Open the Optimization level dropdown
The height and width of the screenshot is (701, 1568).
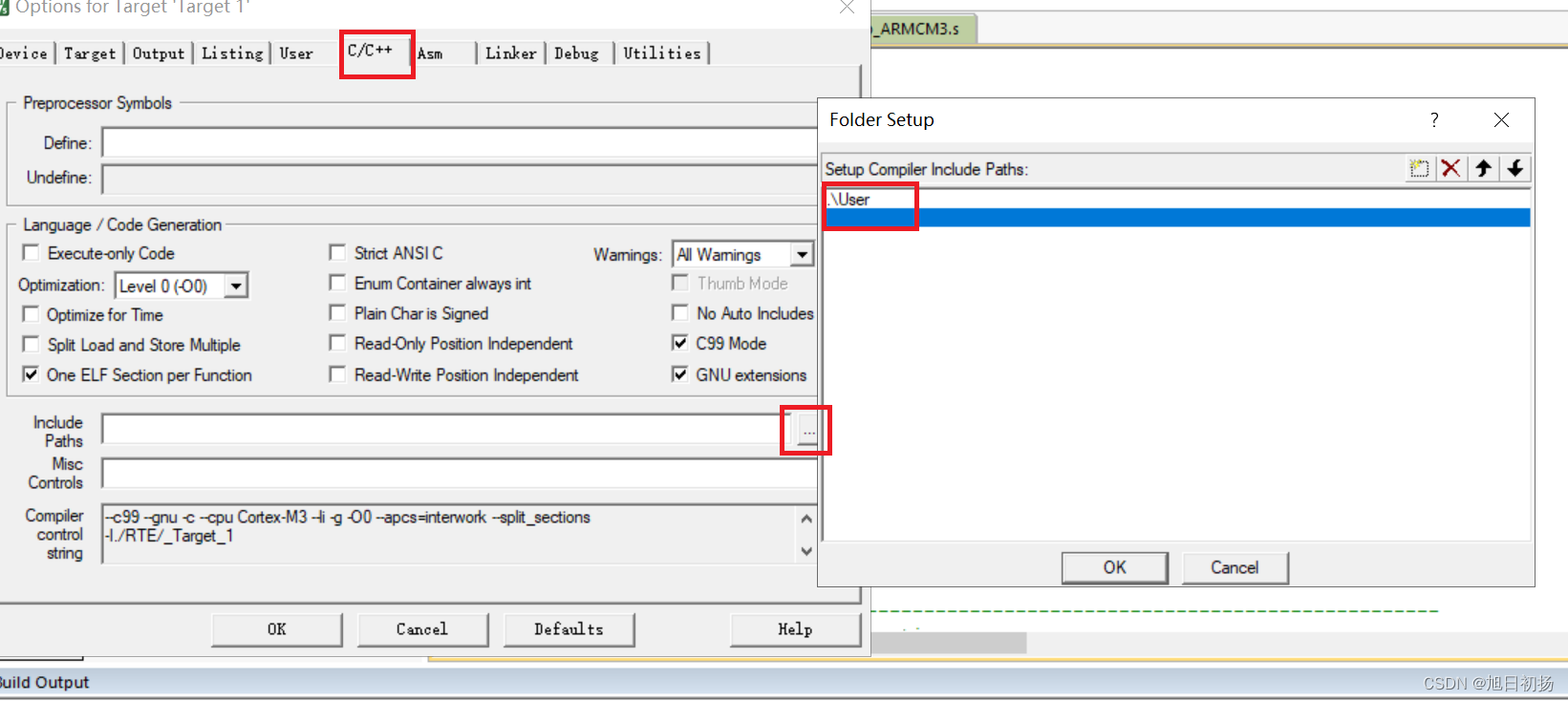coord(236,286)
